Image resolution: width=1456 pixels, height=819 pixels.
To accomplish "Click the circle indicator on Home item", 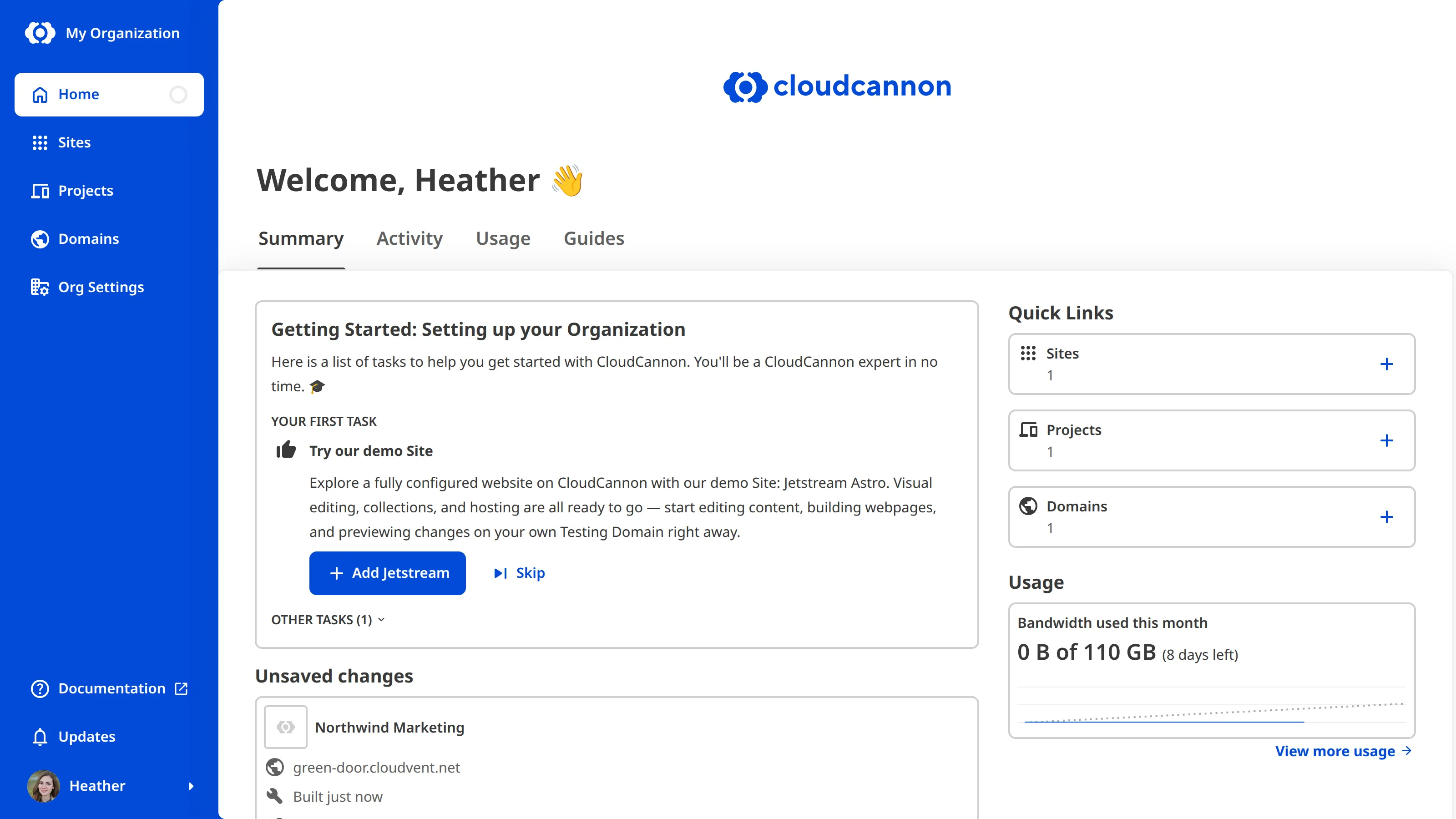I will pos(178,94).
